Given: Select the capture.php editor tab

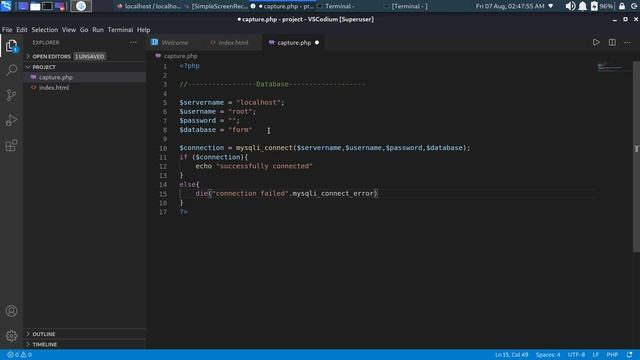Looking at the screenshot, I should [x=294, y=42].
